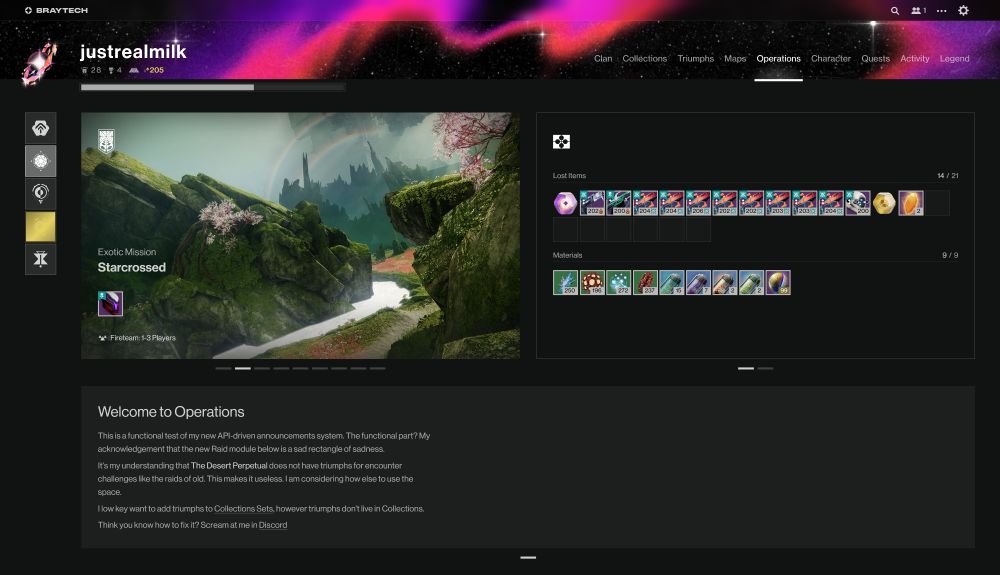
Task: Click the purple legendary engram in Lost Items
Action: coord(565,203)
